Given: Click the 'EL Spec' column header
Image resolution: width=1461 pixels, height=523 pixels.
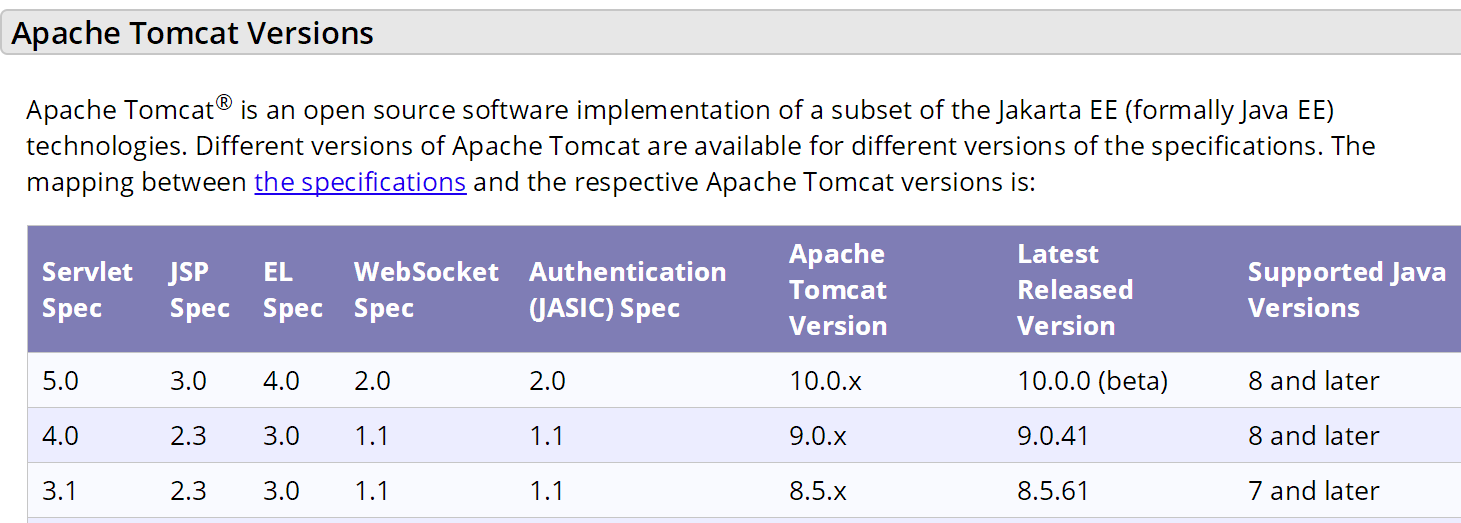Looking at the screenshot, I should tap(293, 290).
